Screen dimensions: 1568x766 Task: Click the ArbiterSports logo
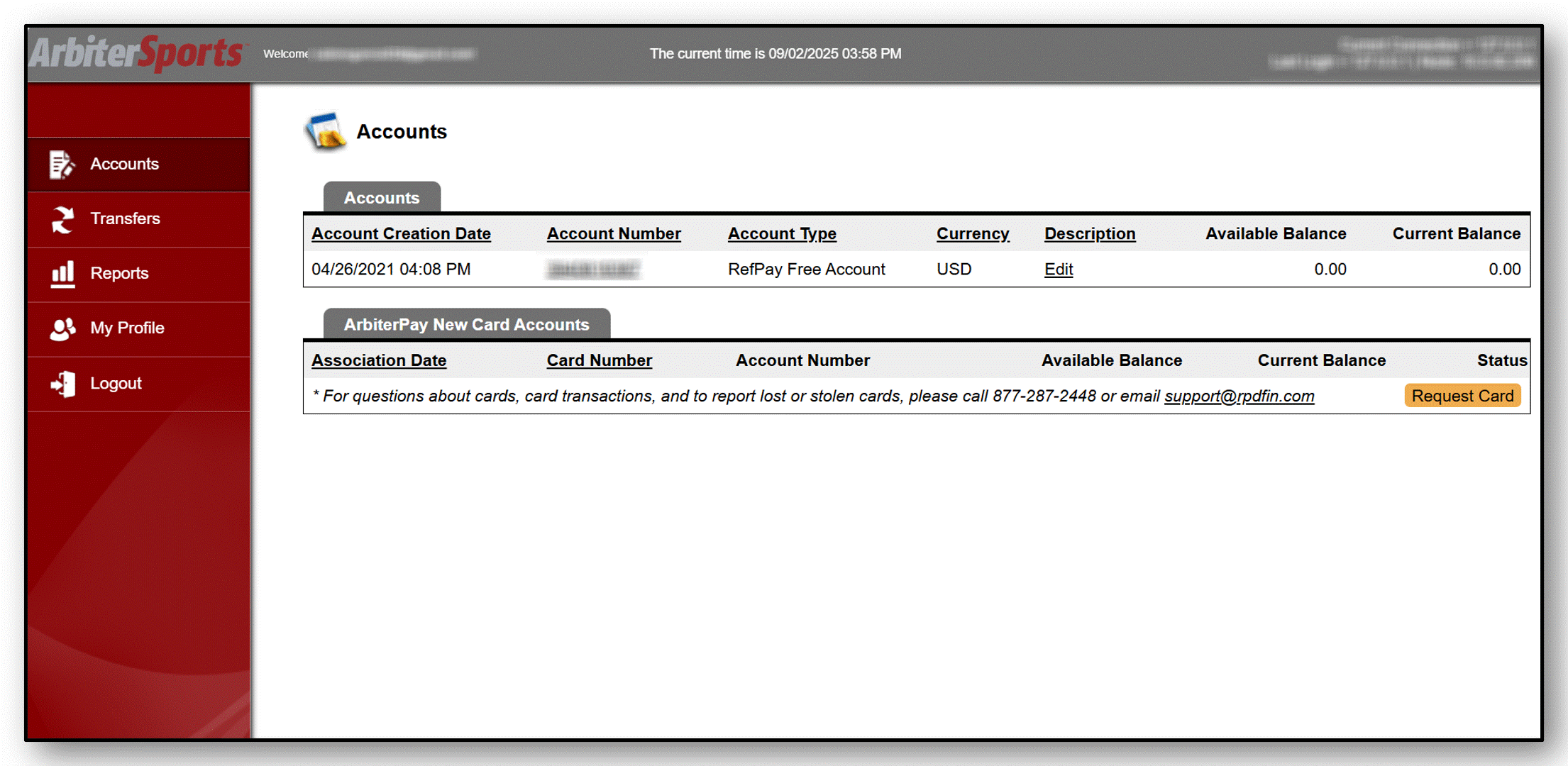pyautogui.click(x=135, y=53)
